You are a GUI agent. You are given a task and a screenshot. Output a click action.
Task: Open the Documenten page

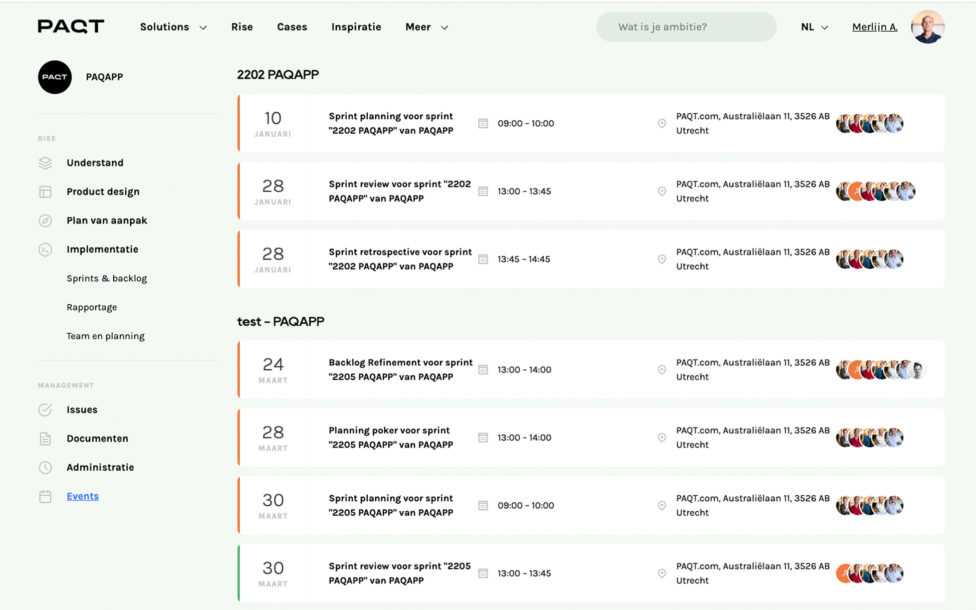pos(97,439)
